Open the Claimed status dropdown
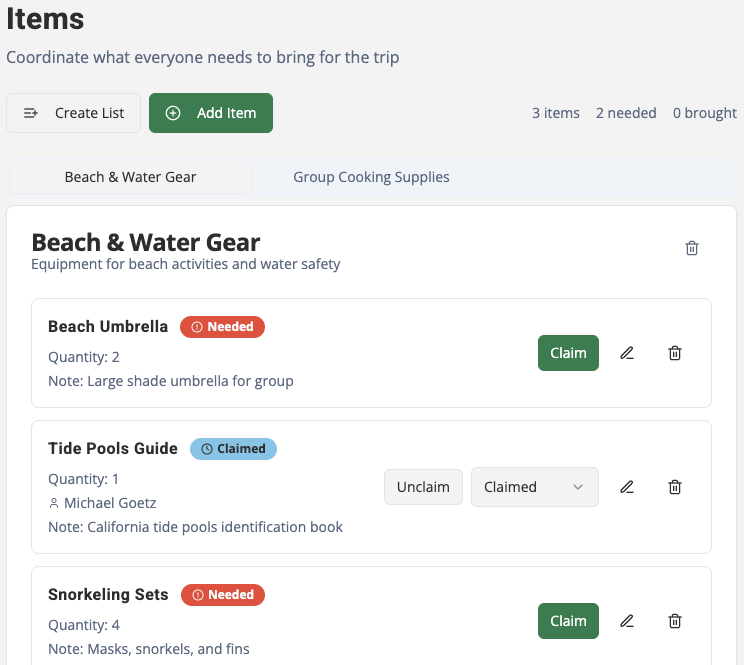The height and width of the screenshot is (665, 744). coord(535,487)
